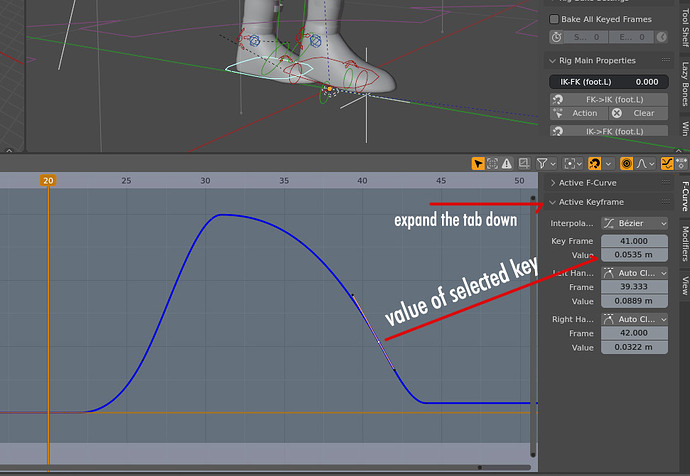Toggle Only Show Errors warning triangle icon
The height and width of the screenshot is (476, 690).
(507, 164)
